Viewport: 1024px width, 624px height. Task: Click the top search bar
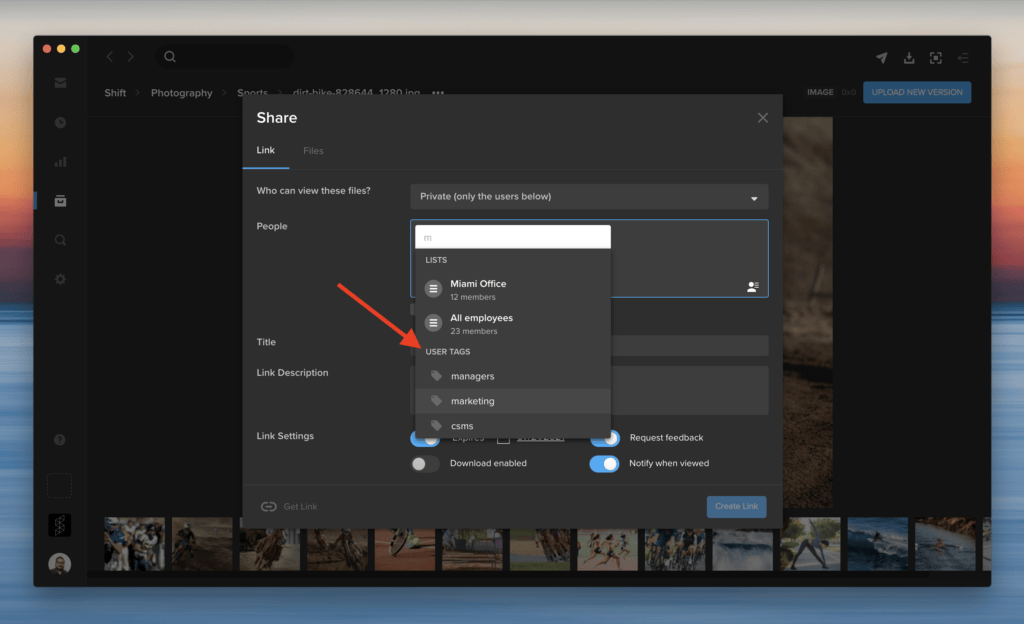pyautogui.click(x=224, y=57)
